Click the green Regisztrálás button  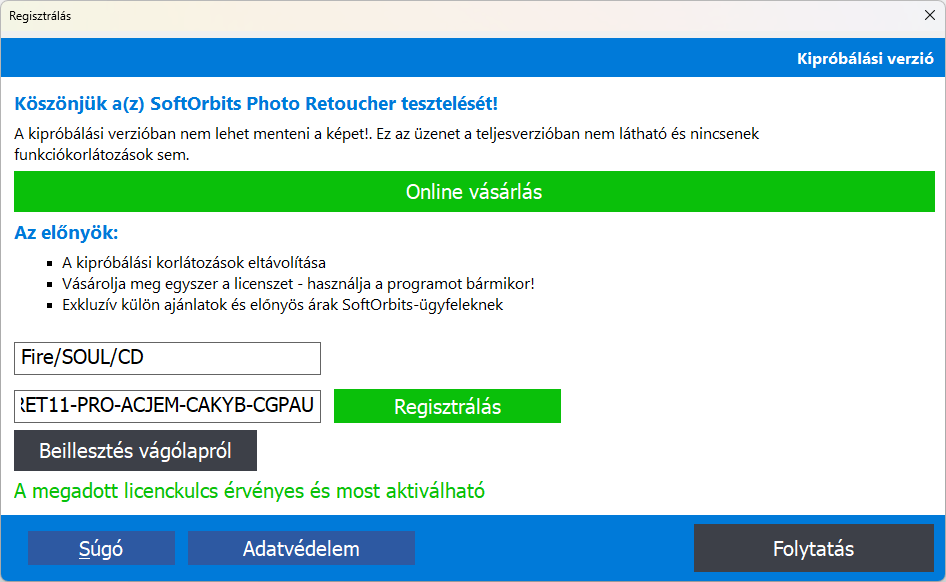[x=447, y=406]
